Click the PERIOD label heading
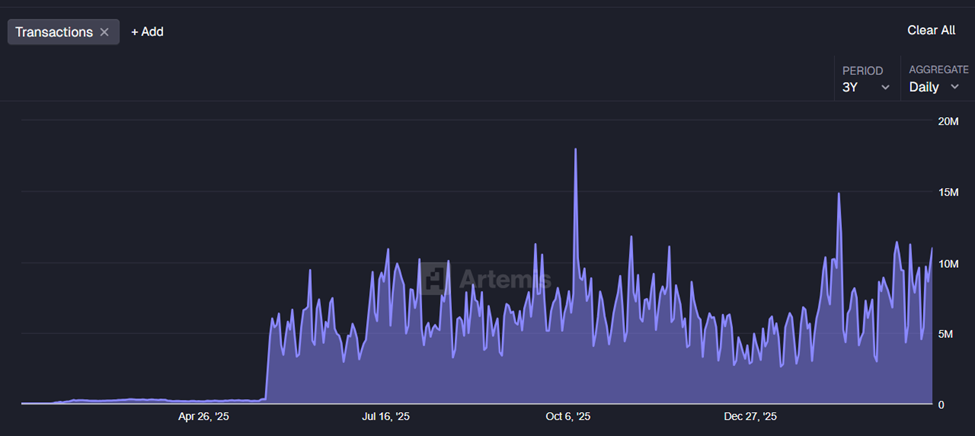The height and width of the screenshot is (436, 975). [x=862, y=71]
